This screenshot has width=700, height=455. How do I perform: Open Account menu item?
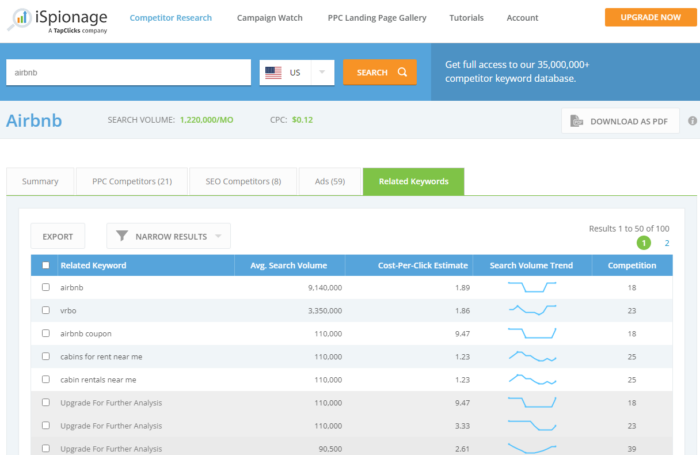[522, 18]
